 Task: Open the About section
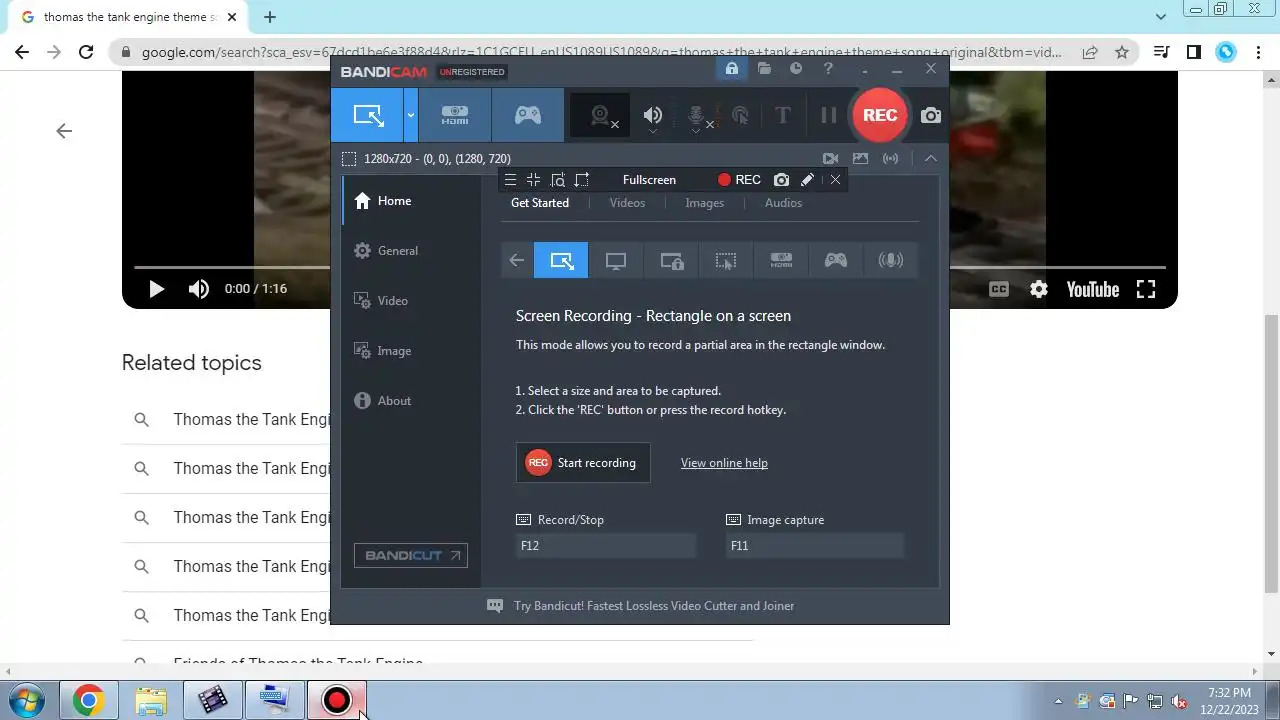click(411, 401)
